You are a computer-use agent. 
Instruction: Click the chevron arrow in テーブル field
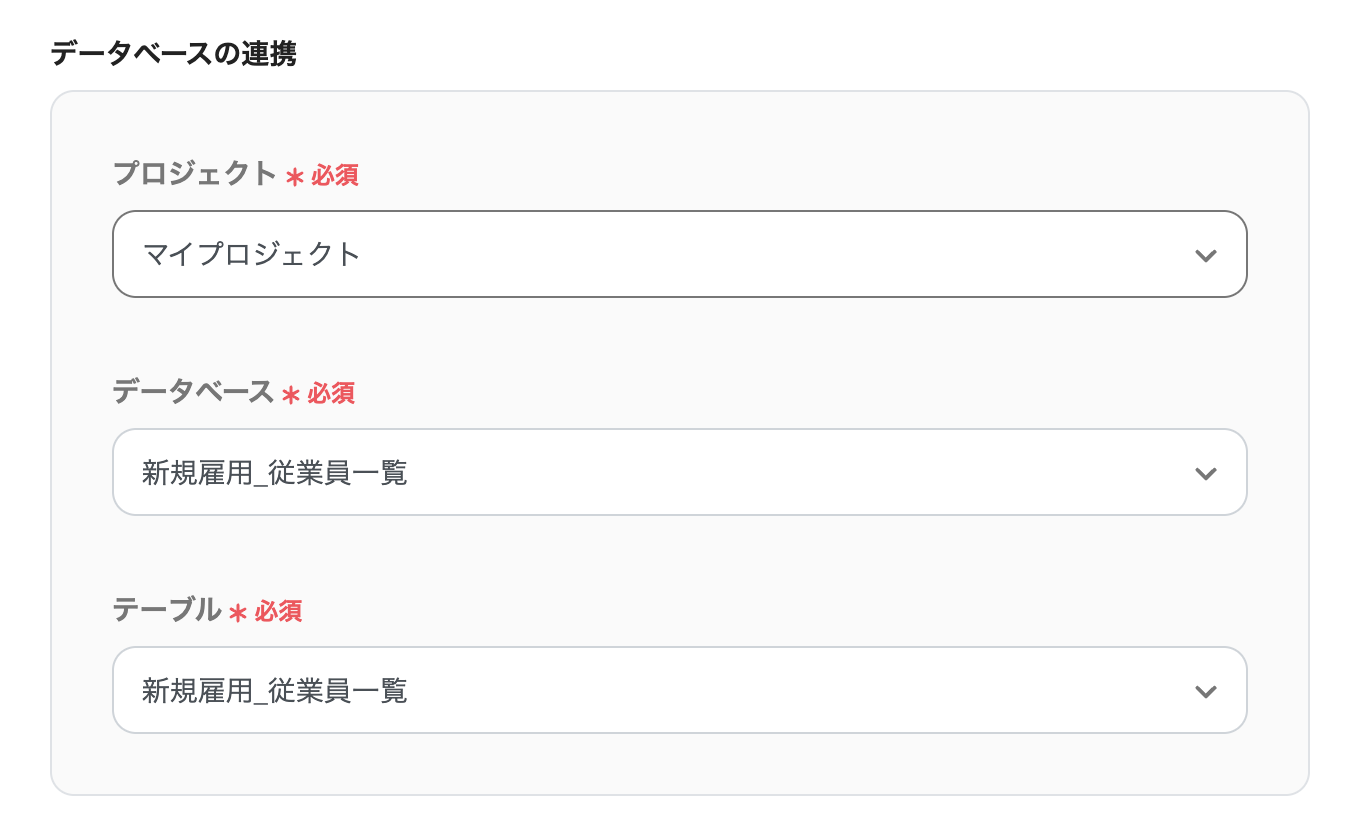click(x=1205, y=691)
